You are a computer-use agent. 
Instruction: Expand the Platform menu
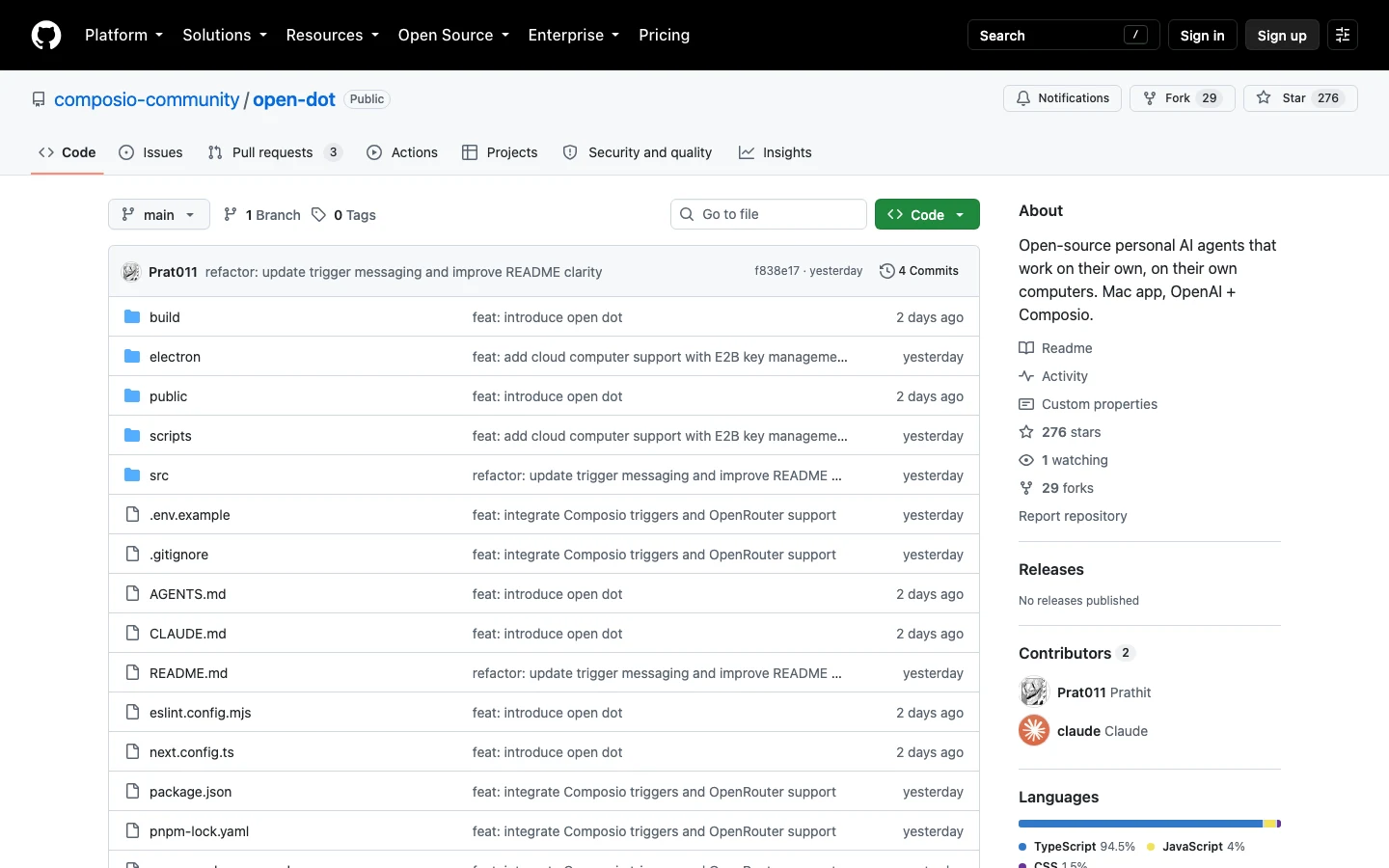point(123,35)
